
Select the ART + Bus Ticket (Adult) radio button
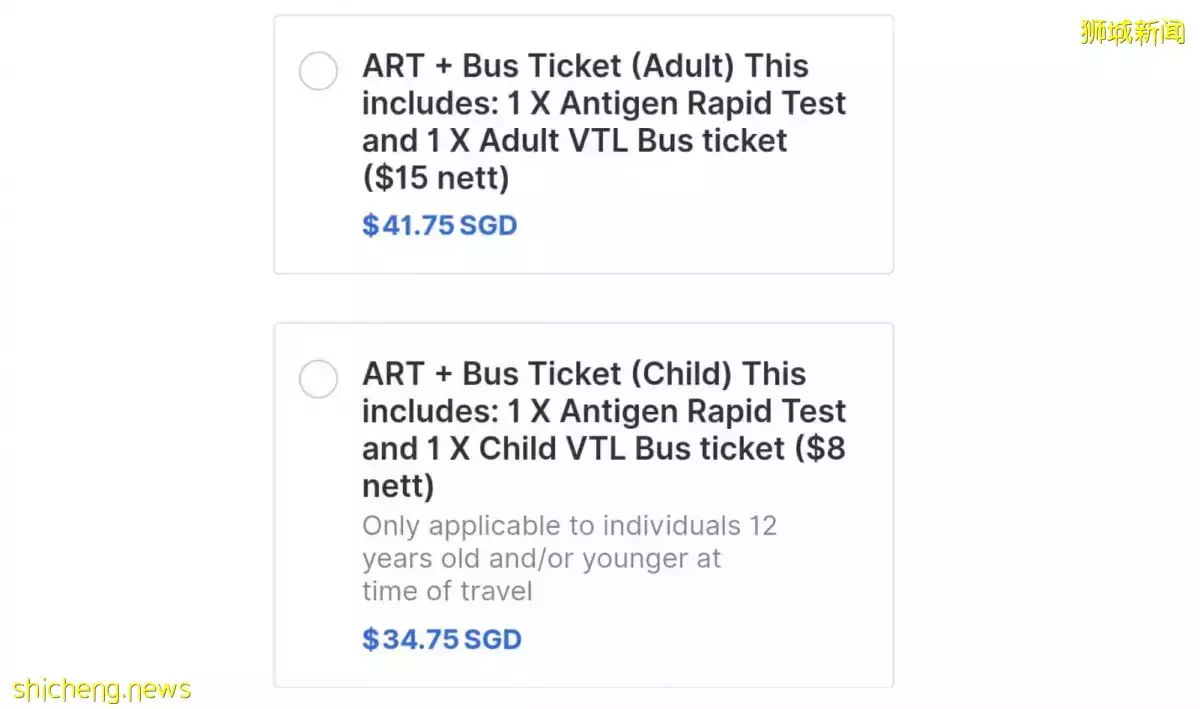(319, 71)
